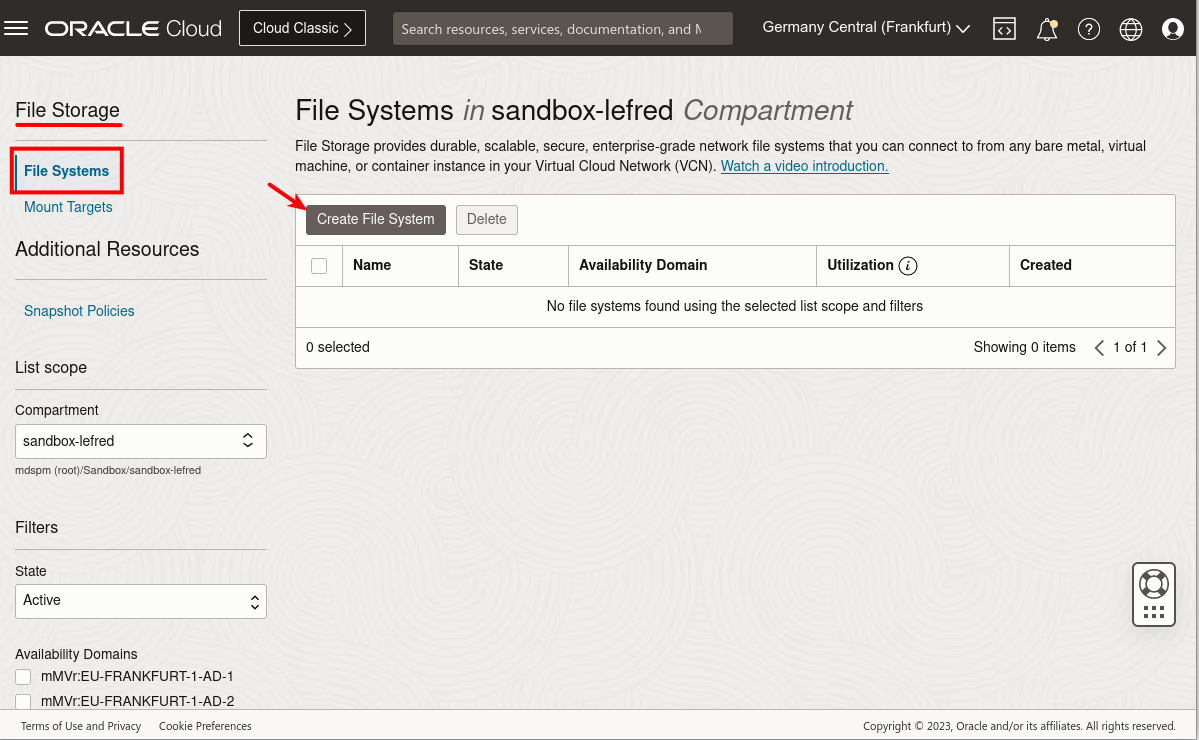Change the State filter dropdown
Screen dimensions: 1199x740
(x=140, y=601)
